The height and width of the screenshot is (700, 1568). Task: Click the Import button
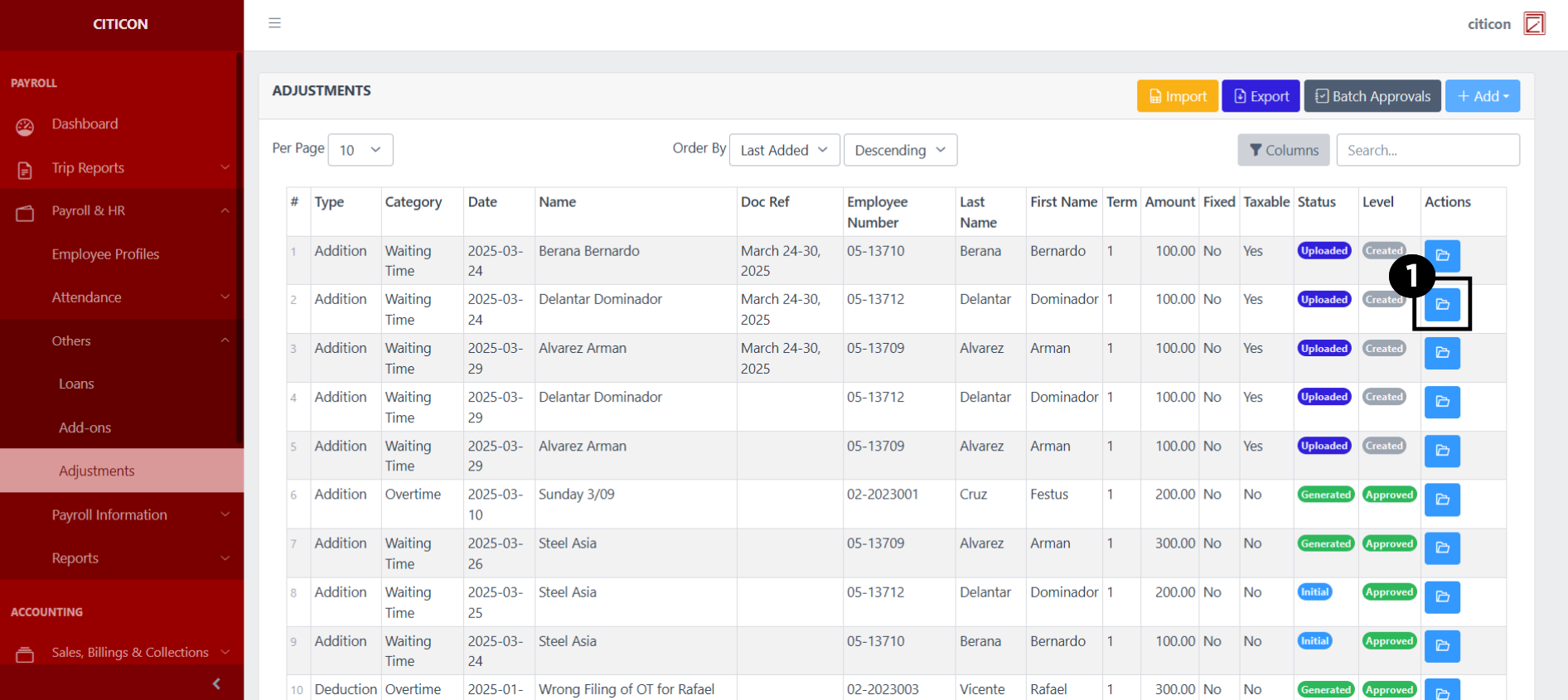click(1177, 96)
